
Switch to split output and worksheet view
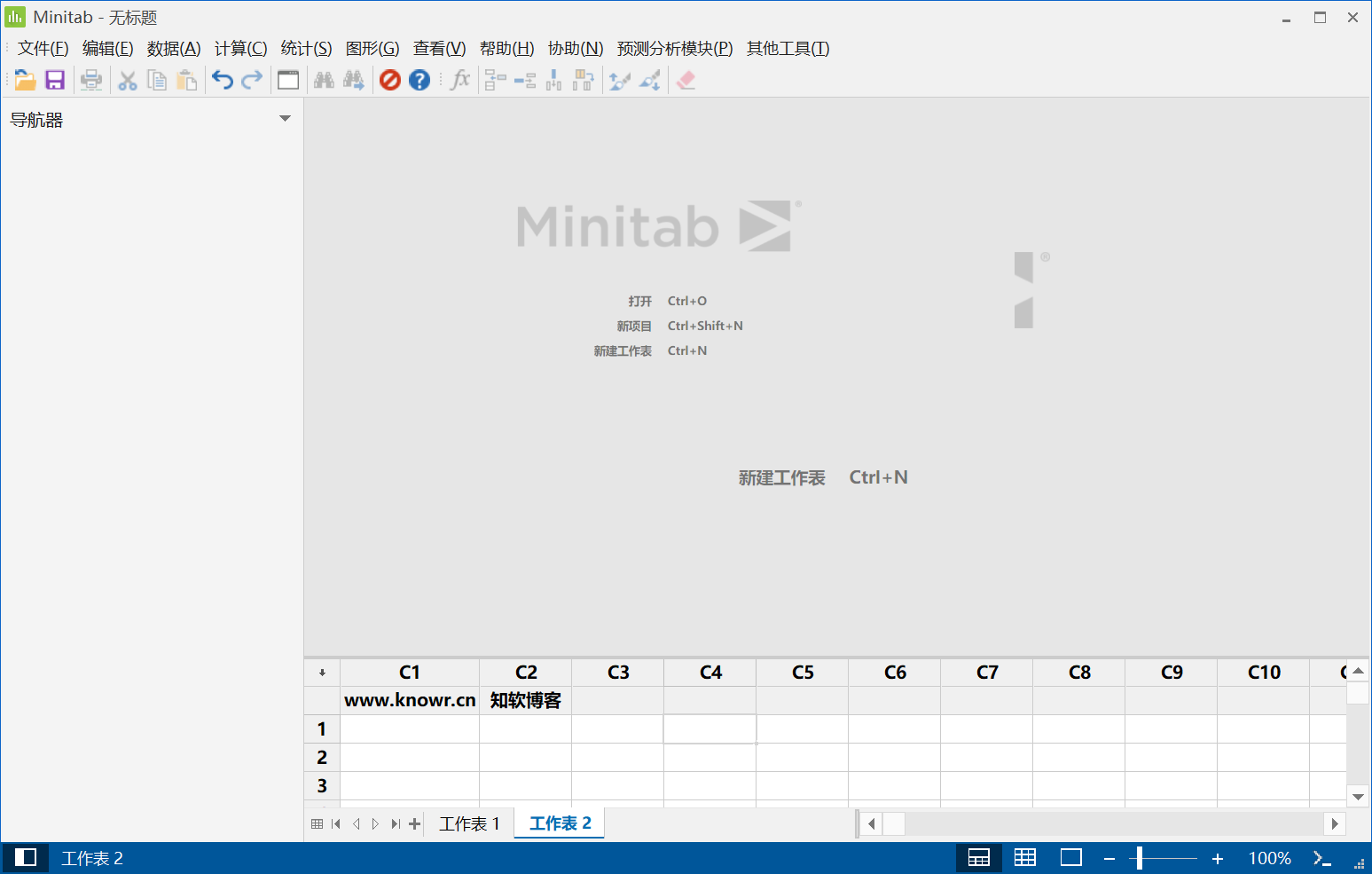tap(979, 858)
